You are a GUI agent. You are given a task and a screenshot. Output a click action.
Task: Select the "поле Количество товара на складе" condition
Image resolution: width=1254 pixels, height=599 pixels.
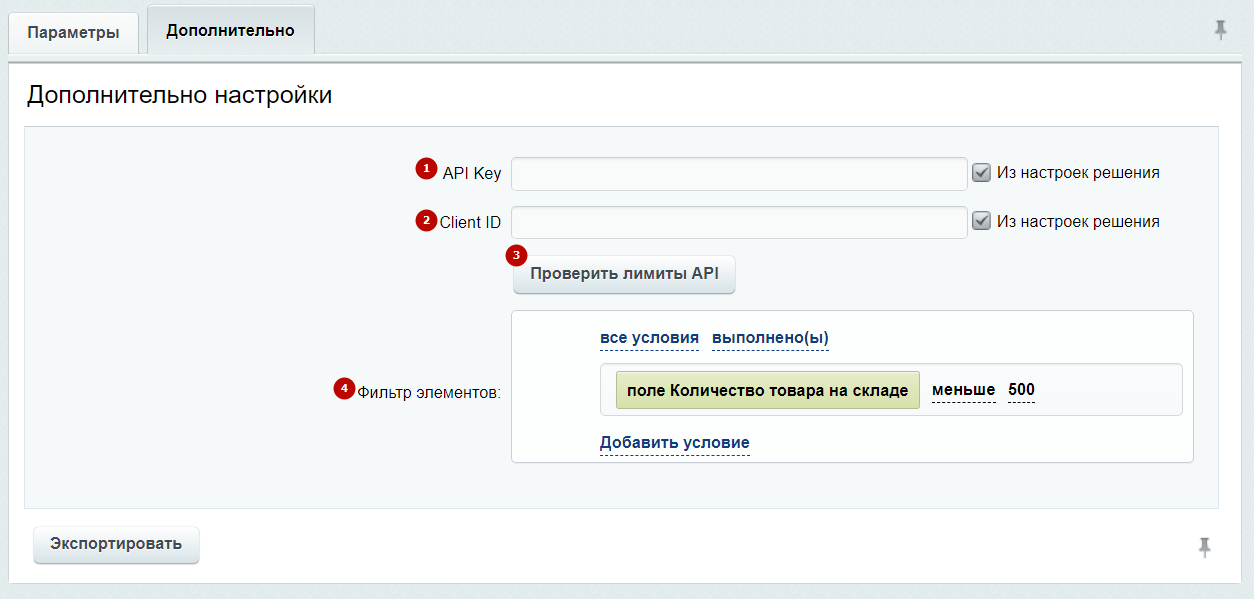point(767,390)
